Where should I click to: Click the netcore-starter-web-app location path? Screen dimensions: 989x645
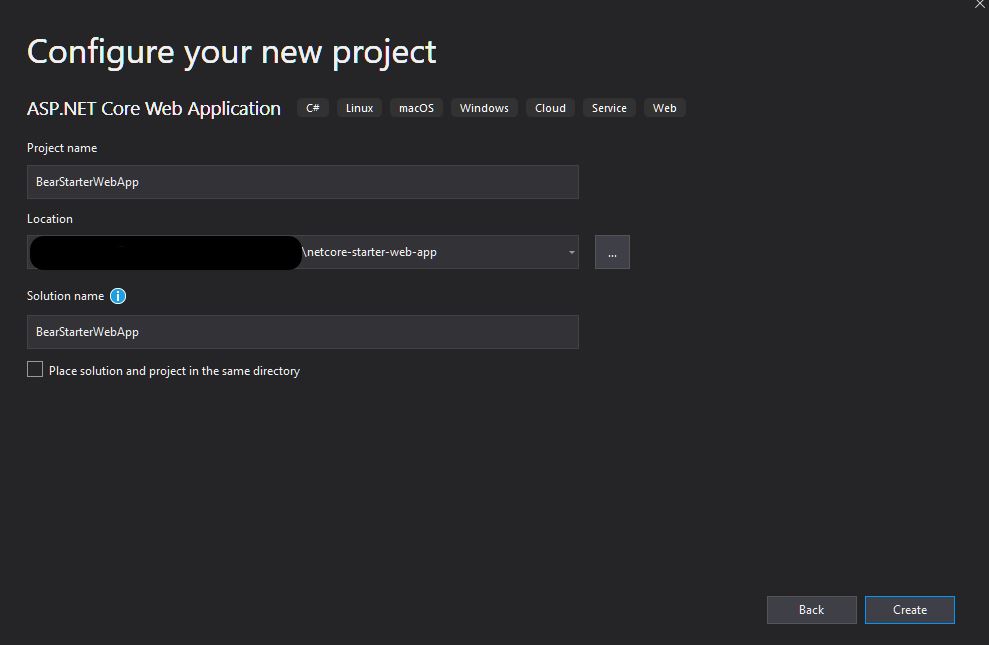(x=370, y=253)
